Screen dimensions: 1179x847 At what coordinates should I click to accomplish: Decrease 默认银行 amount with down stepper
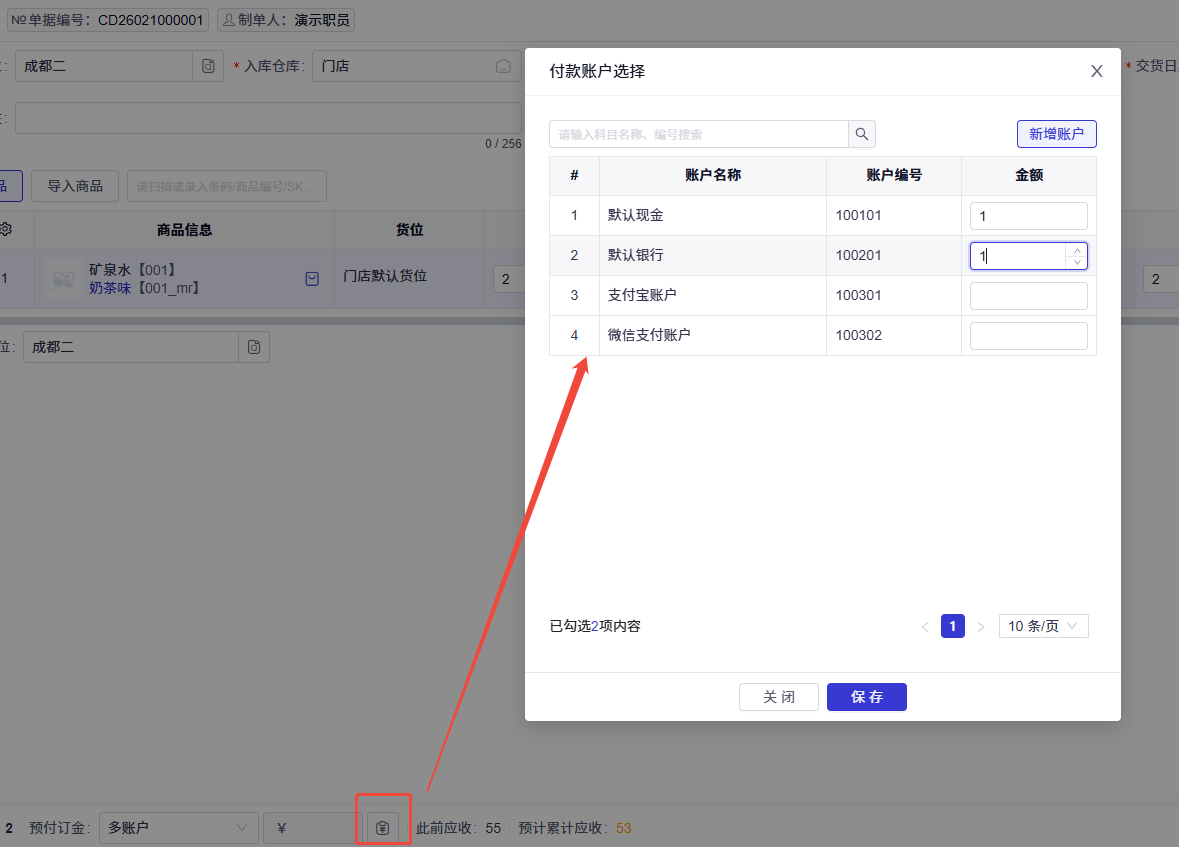pos(1077,262)
